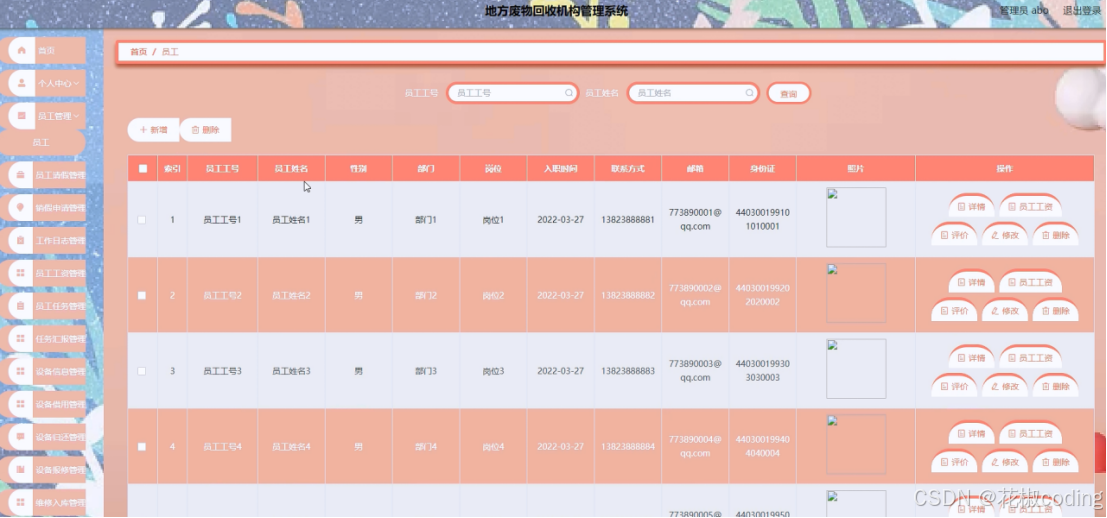Click the phone cell 13823888882

[x=628, y=295]
